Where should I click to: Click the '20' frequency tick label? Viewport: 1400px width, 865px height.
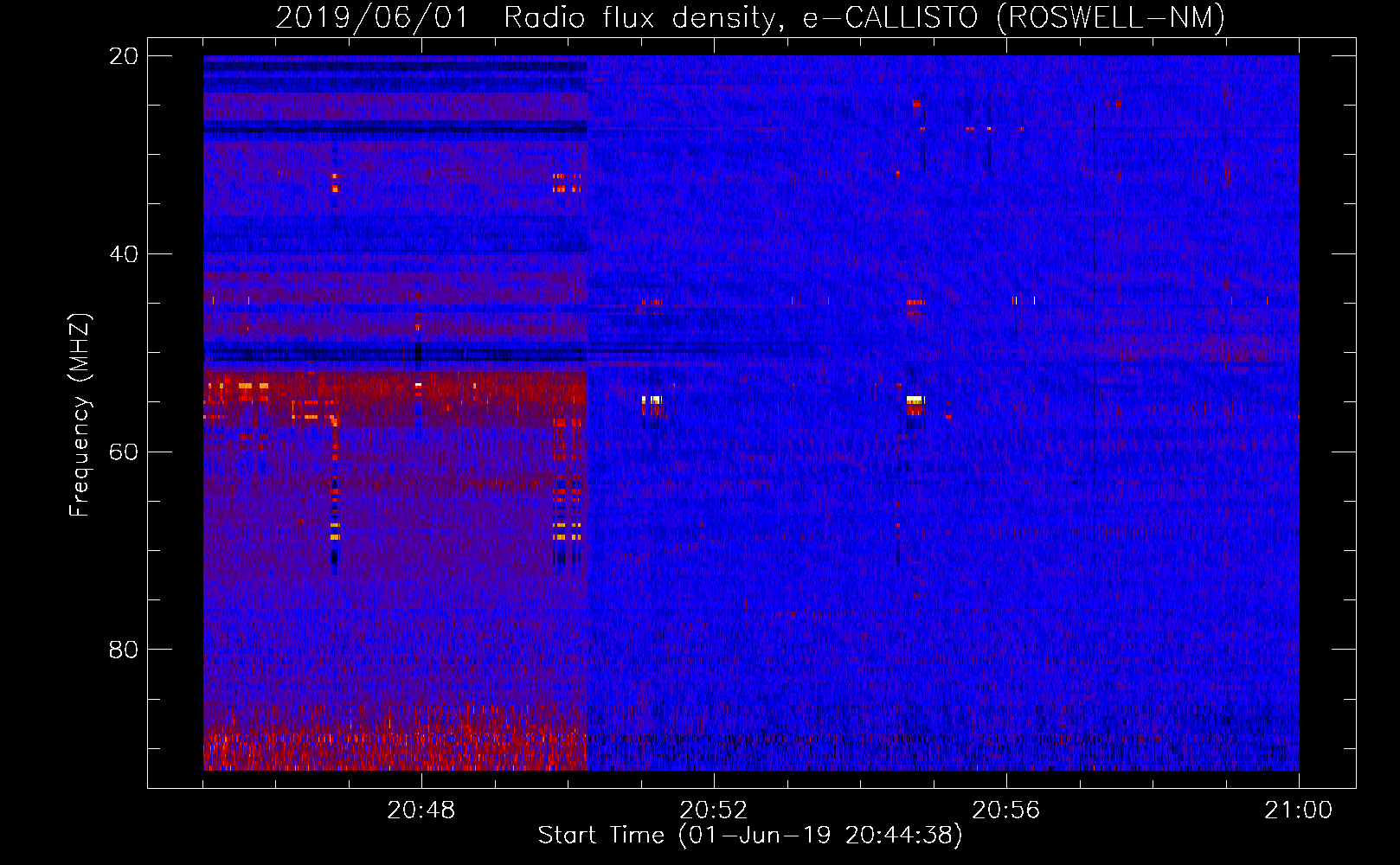pos(124,56)
